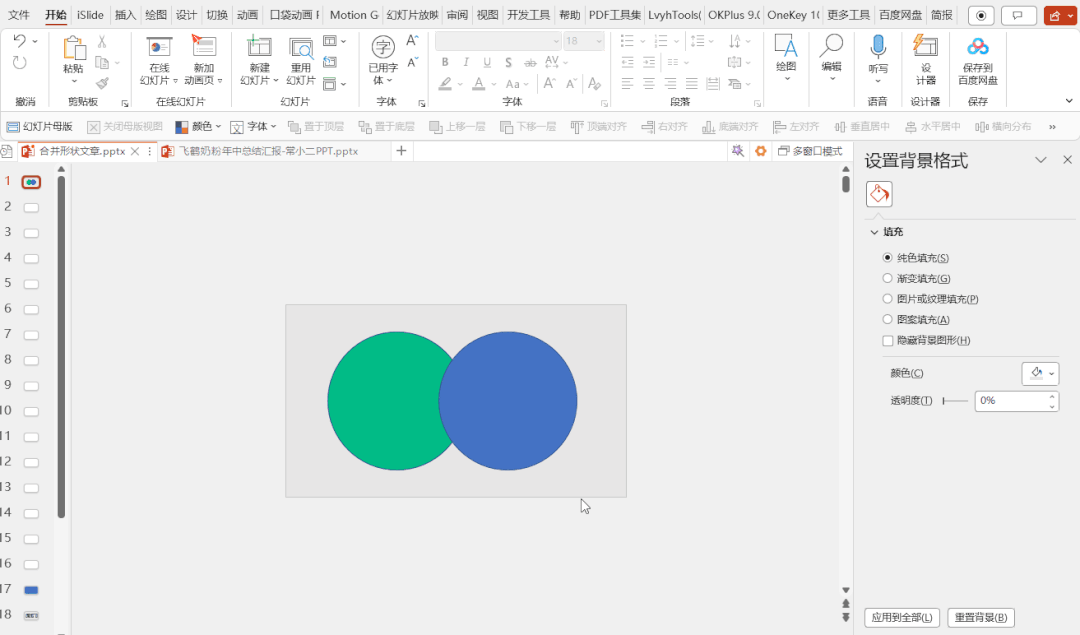Add a new document tab (+)
The image size is (1080, 635).
coord(401,151)
